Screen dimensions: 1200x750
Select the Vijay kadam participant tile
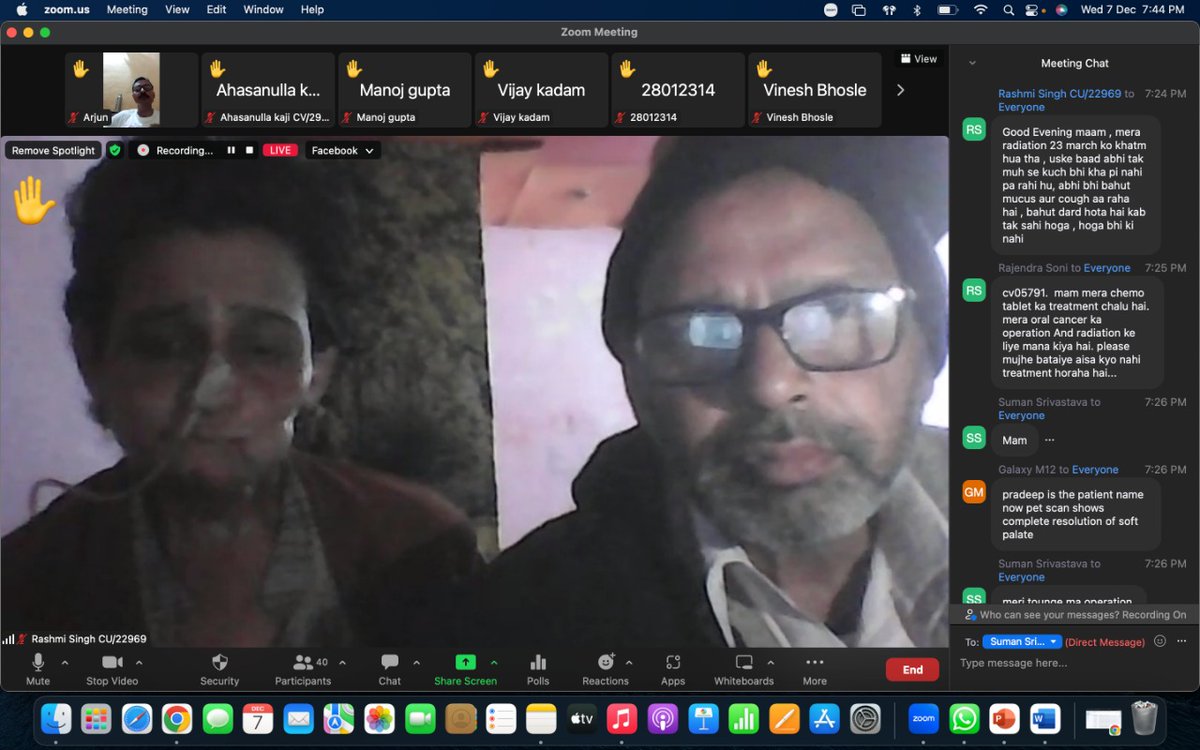[541, 90]
